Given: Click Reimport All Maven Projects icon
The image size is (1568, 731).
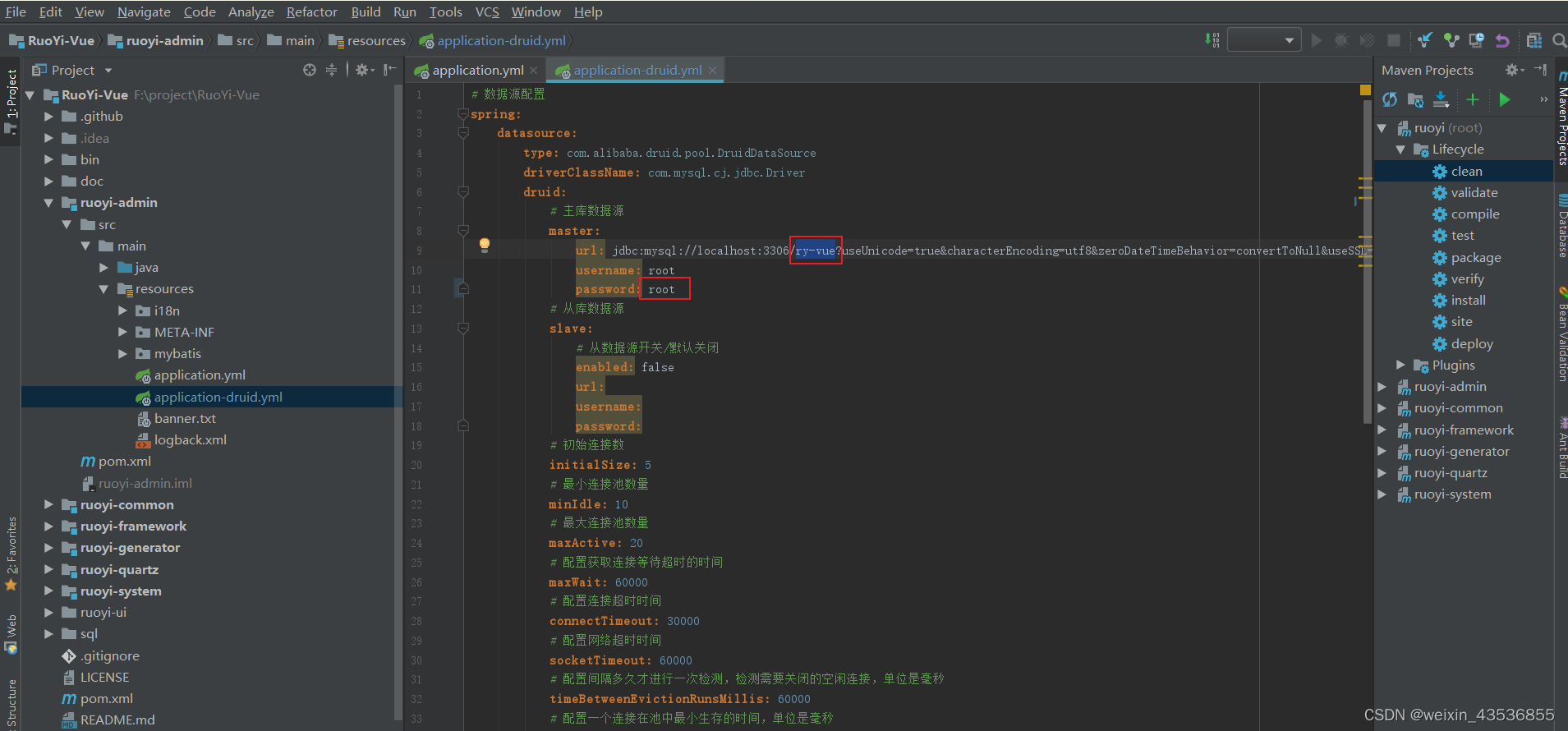Looking at the screenshot, I should pyautogui.click(x=1390, y=99).
